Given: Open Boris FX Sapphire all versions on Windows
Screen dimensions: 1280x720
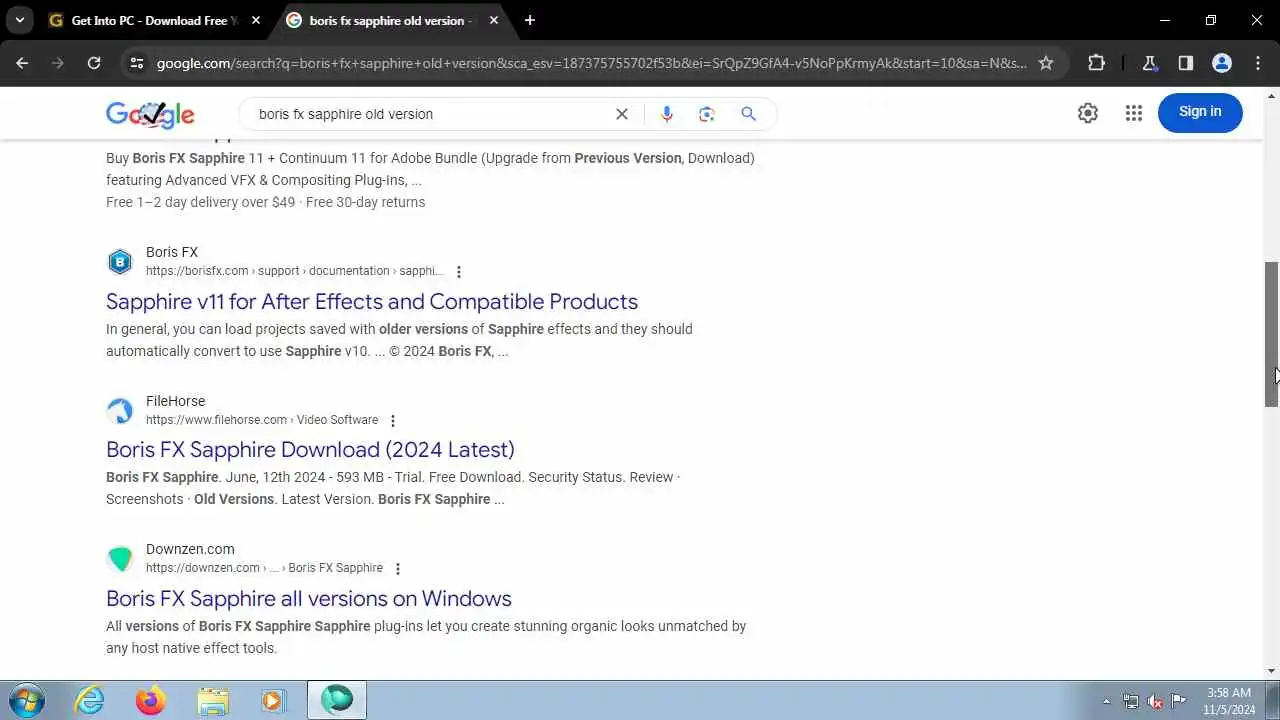Looking at the screenshot, I should (309, 598).
